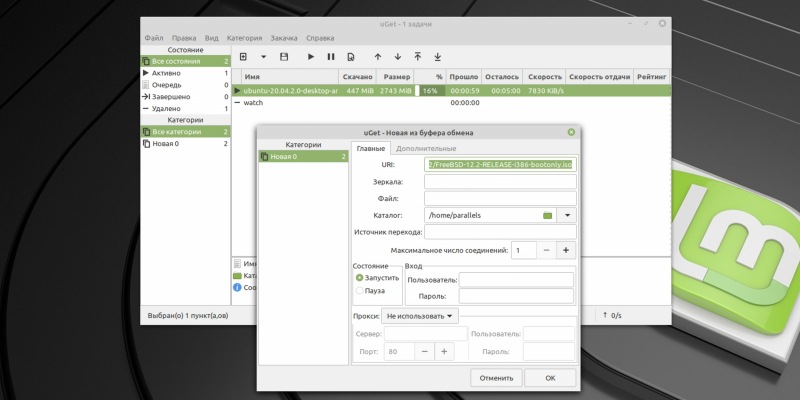Open the Файл menu
Viewport: 800px width, 400px height.
tap(154, 38)
